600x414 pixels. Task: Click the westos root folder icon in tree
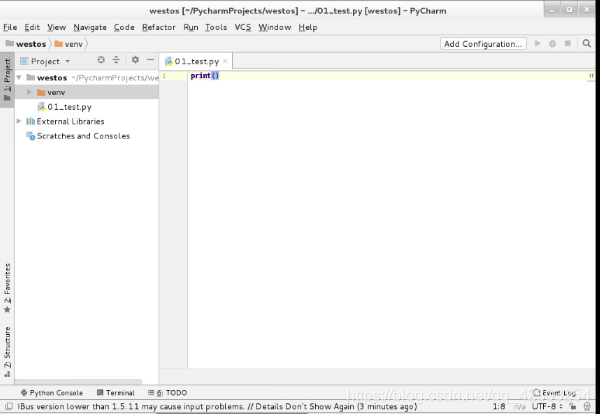pyautogui.click(x=31, y=78)
